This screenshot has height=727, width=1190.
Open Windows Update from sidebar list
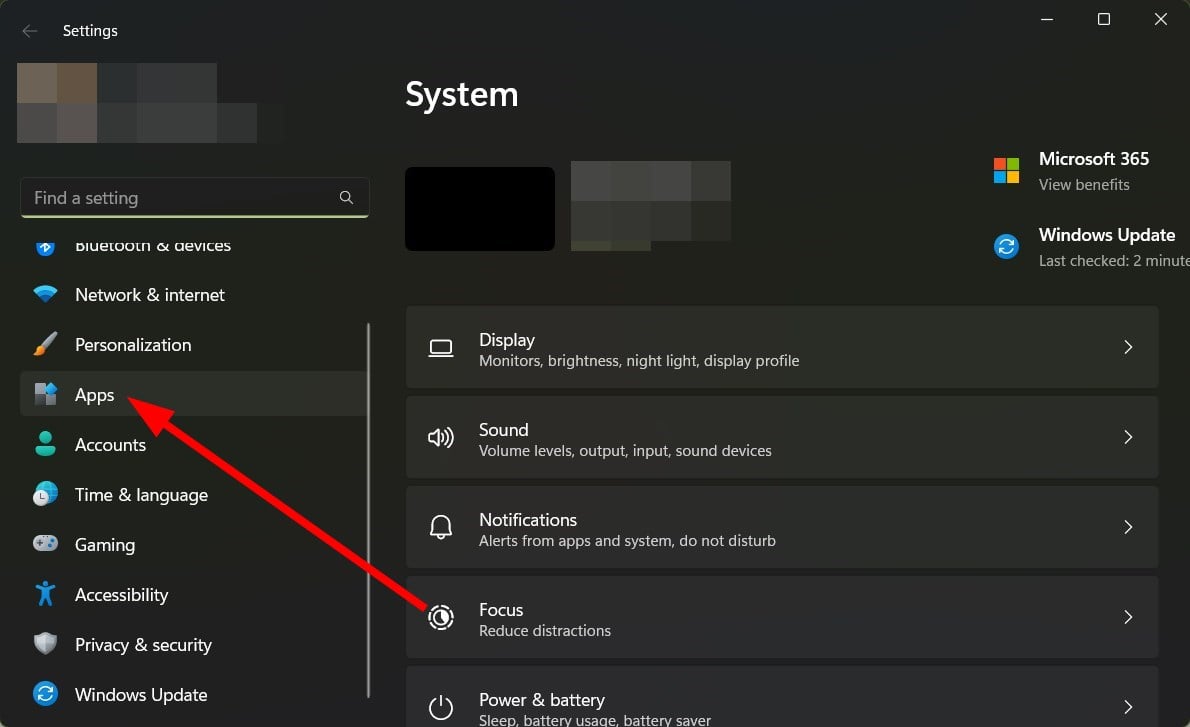(x=193, y=695)
